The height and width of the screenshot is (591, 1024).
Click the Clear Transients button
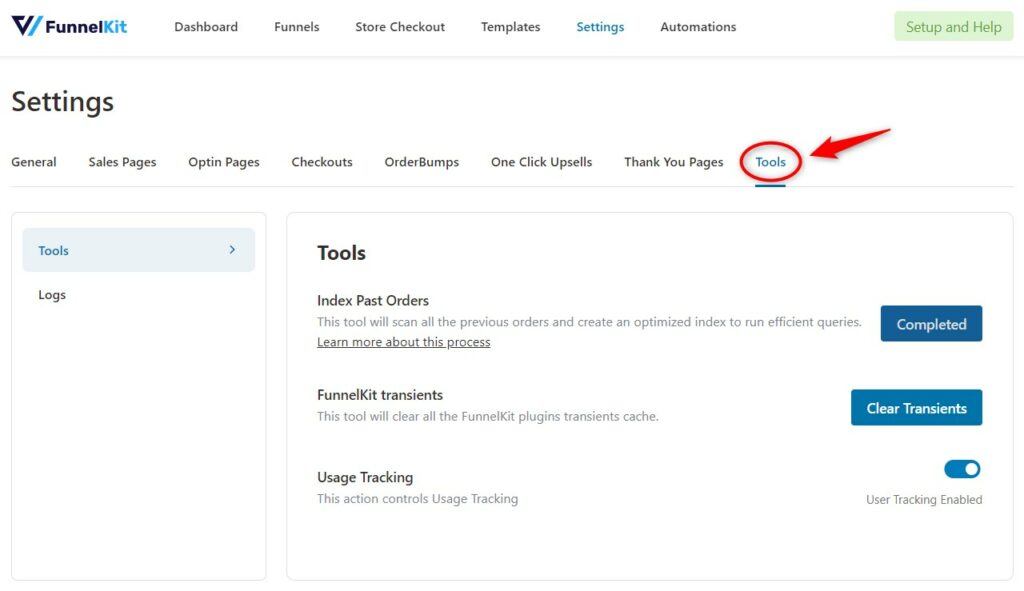[916, 407]
